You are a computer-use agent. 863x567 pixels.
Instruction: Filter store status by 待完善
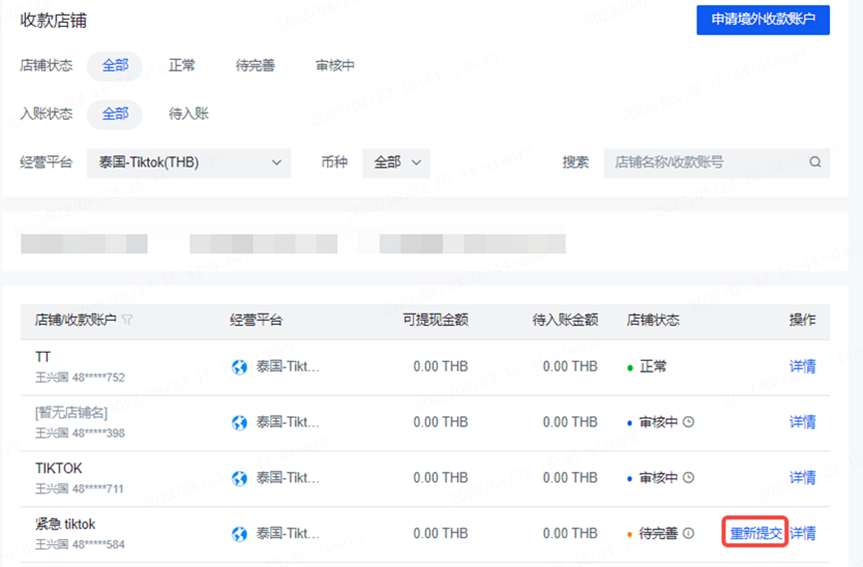tap(255, 66)
